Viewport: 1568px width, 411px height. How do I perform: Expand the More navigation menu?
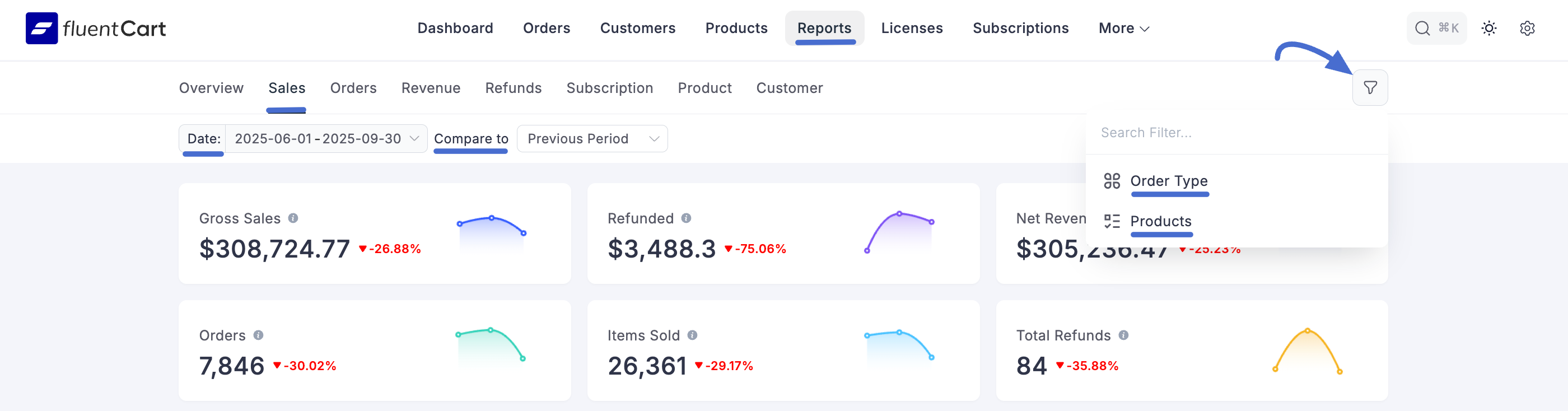pyautogui.click(x=1124, y=28)
